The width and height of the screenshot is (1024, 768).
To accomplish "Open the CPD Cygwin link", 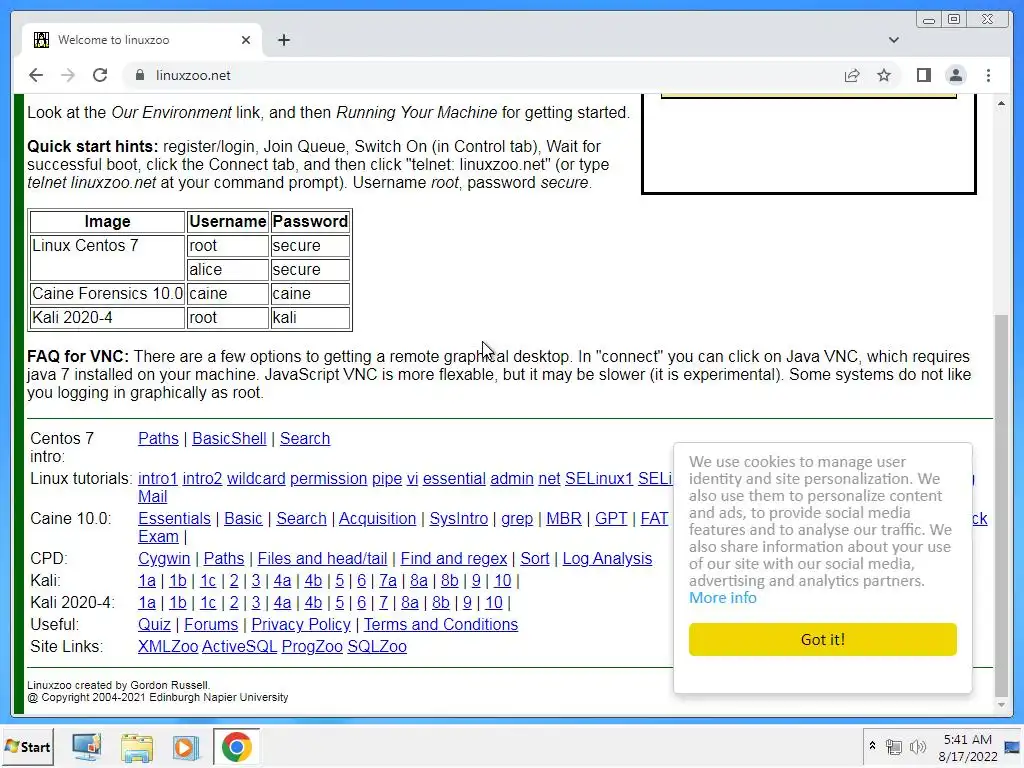I will (x=164, y=558).
